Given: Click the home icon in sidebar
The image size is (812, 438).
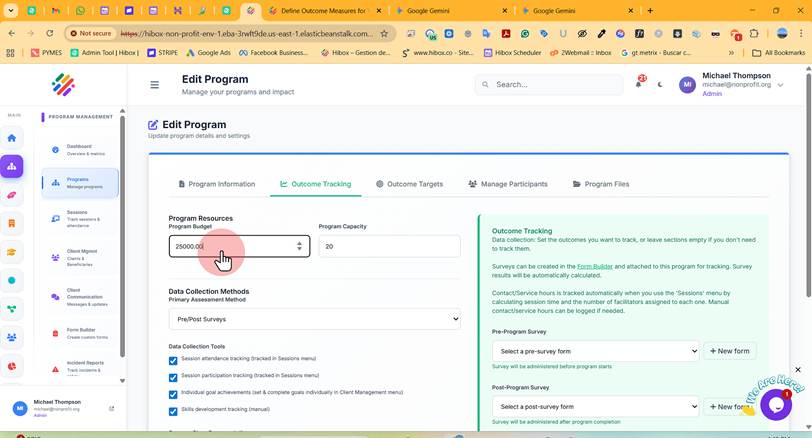Looking at the screenshot, I should 12,138.
